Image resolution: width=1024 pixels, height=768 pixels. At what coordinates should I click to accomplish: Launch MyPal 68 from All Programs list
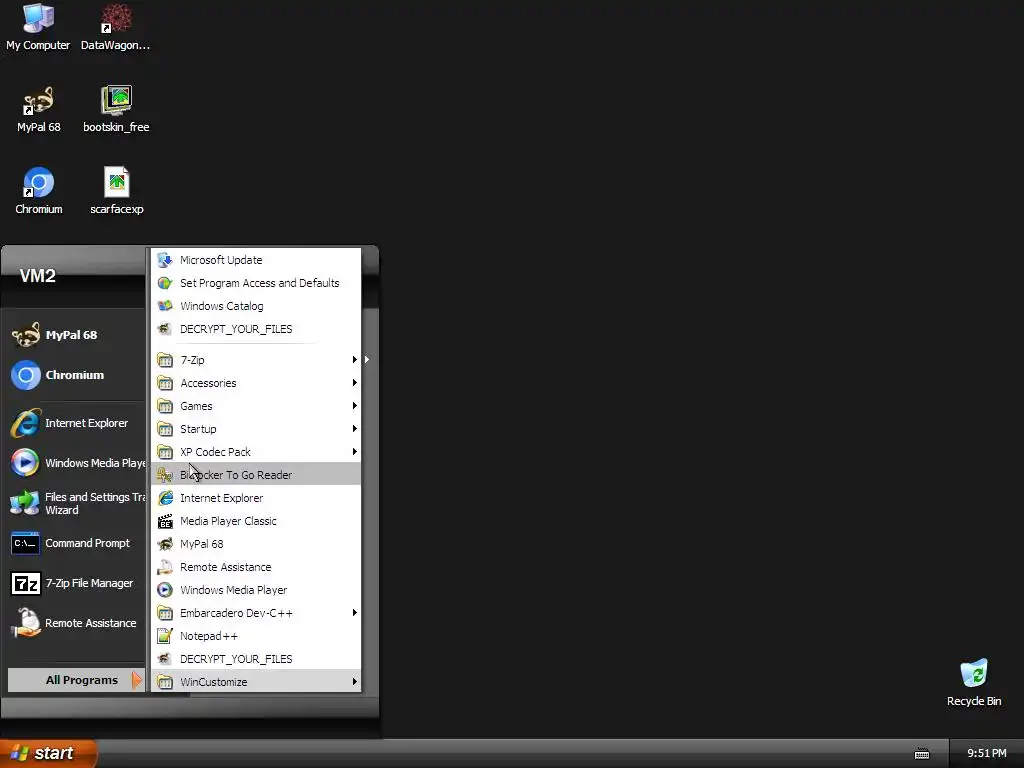click(x=256, y=544)
